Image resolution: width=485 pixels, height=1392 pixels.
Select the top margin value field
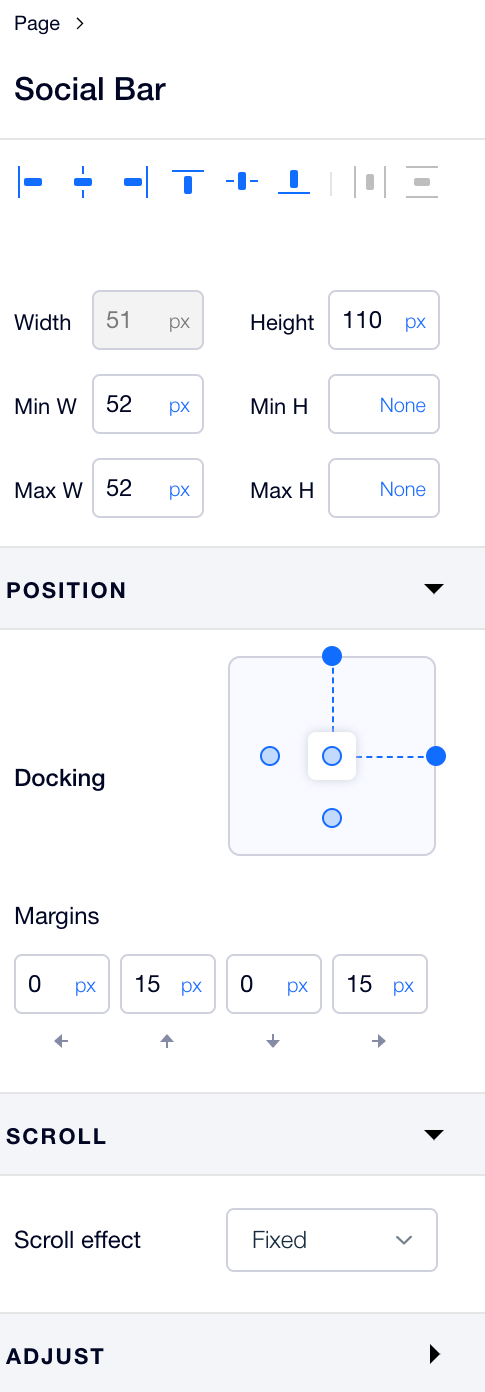(x=168, y=985)
